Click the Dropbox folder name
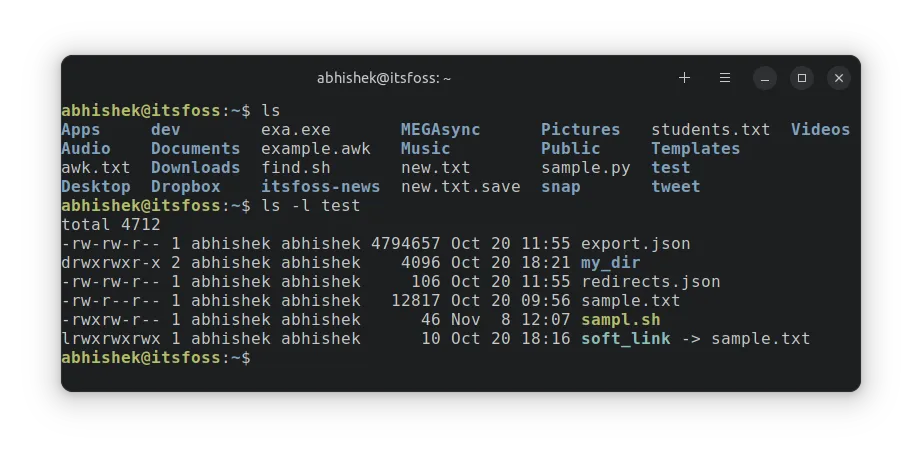This screenshot has height=459, width=922. click(x=185, y=187)
